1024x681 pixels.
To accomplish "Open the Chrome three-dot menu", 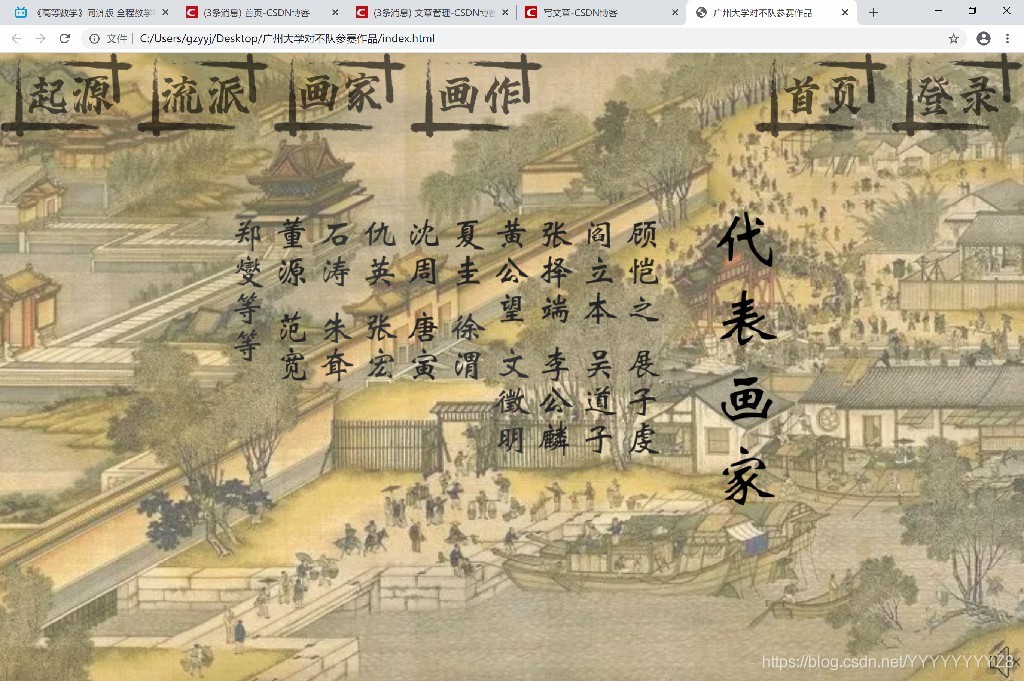I will tap(1008, 39).
